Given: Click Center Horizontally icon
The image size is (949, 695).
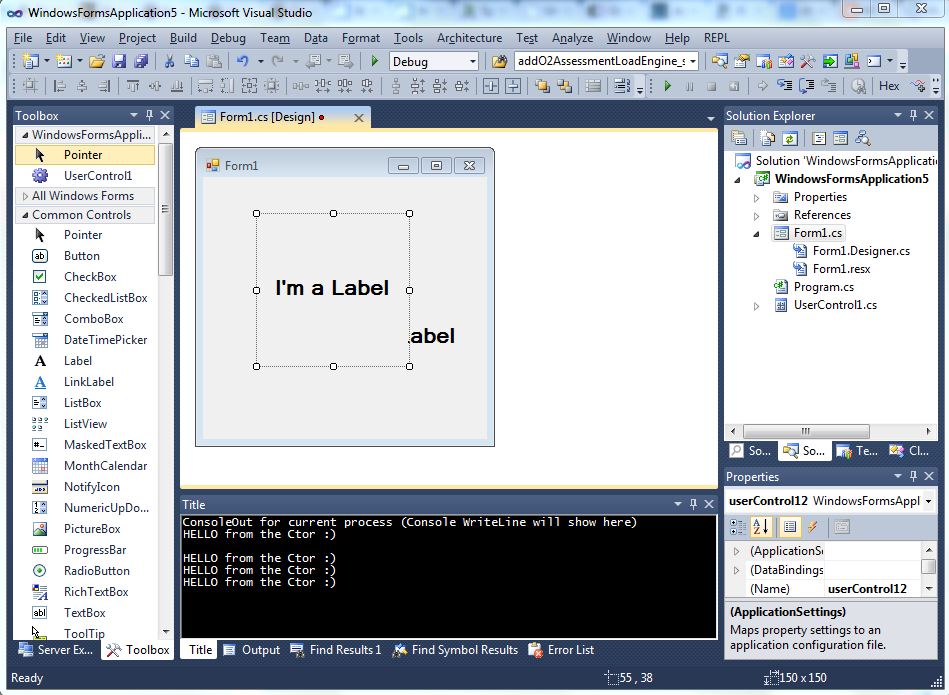Looking at the screenshot, I should pos(491,86).
